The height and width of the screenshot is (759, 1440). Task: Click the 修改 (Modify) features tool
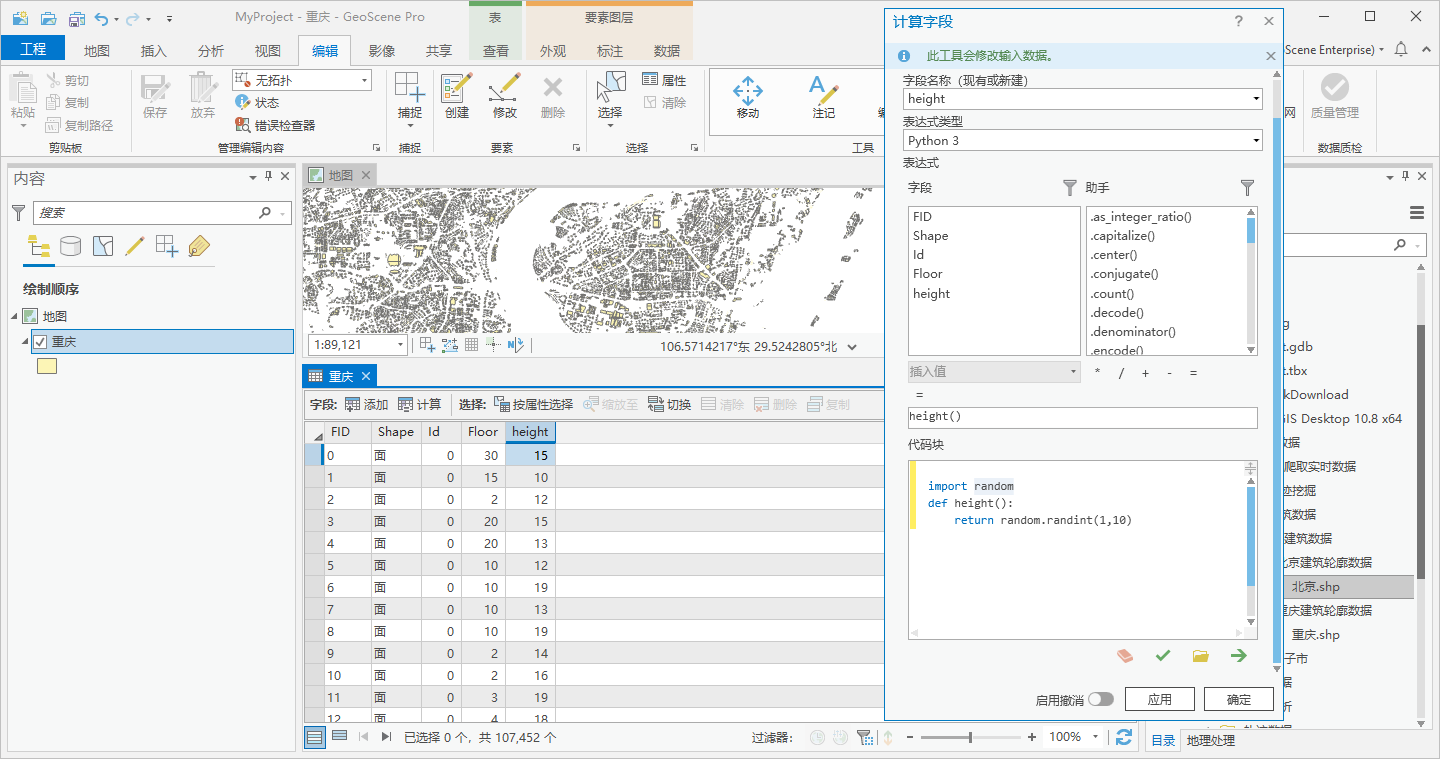[505, 96]
